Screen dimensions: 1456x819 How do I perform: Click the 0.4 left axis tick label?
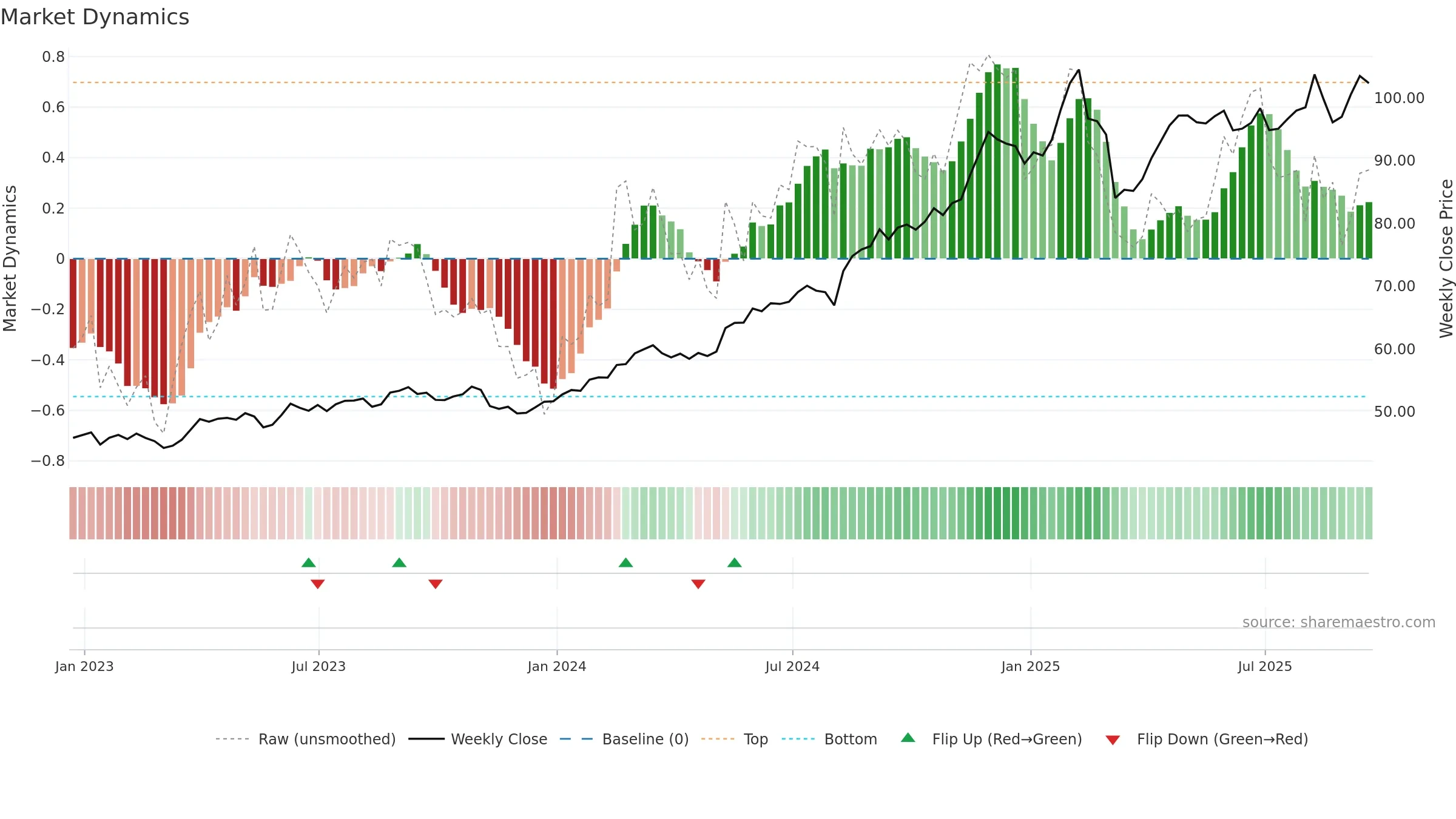tap(53, 158)
